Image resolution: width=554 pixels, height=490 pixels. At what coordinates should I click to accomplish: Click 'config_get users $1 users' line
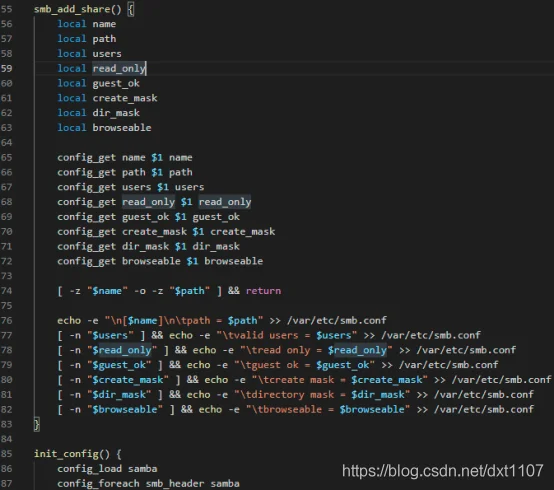[x=131, y=187]
